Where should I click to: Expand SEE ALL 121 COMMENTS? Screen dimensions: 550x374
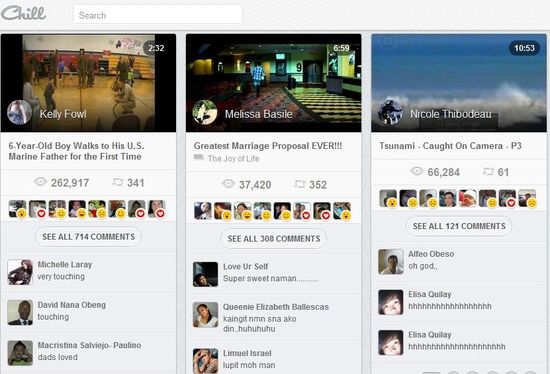(x=459, y=226)
